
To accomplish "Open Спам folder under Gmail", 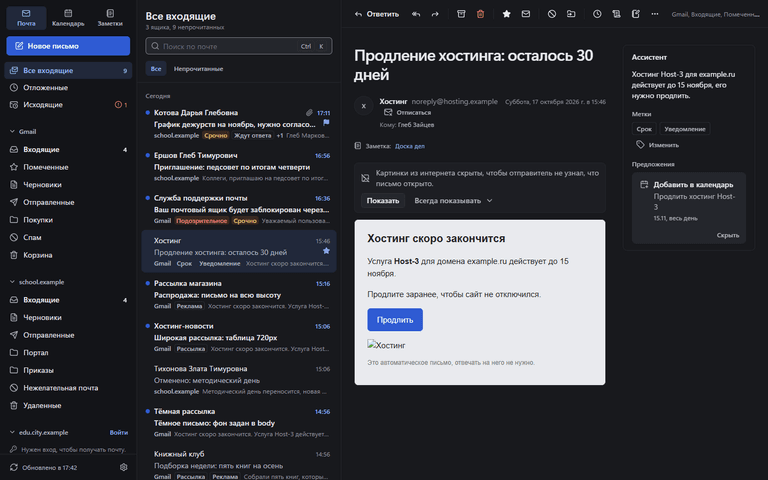I will pyautogui.click(x=68, y=238).
